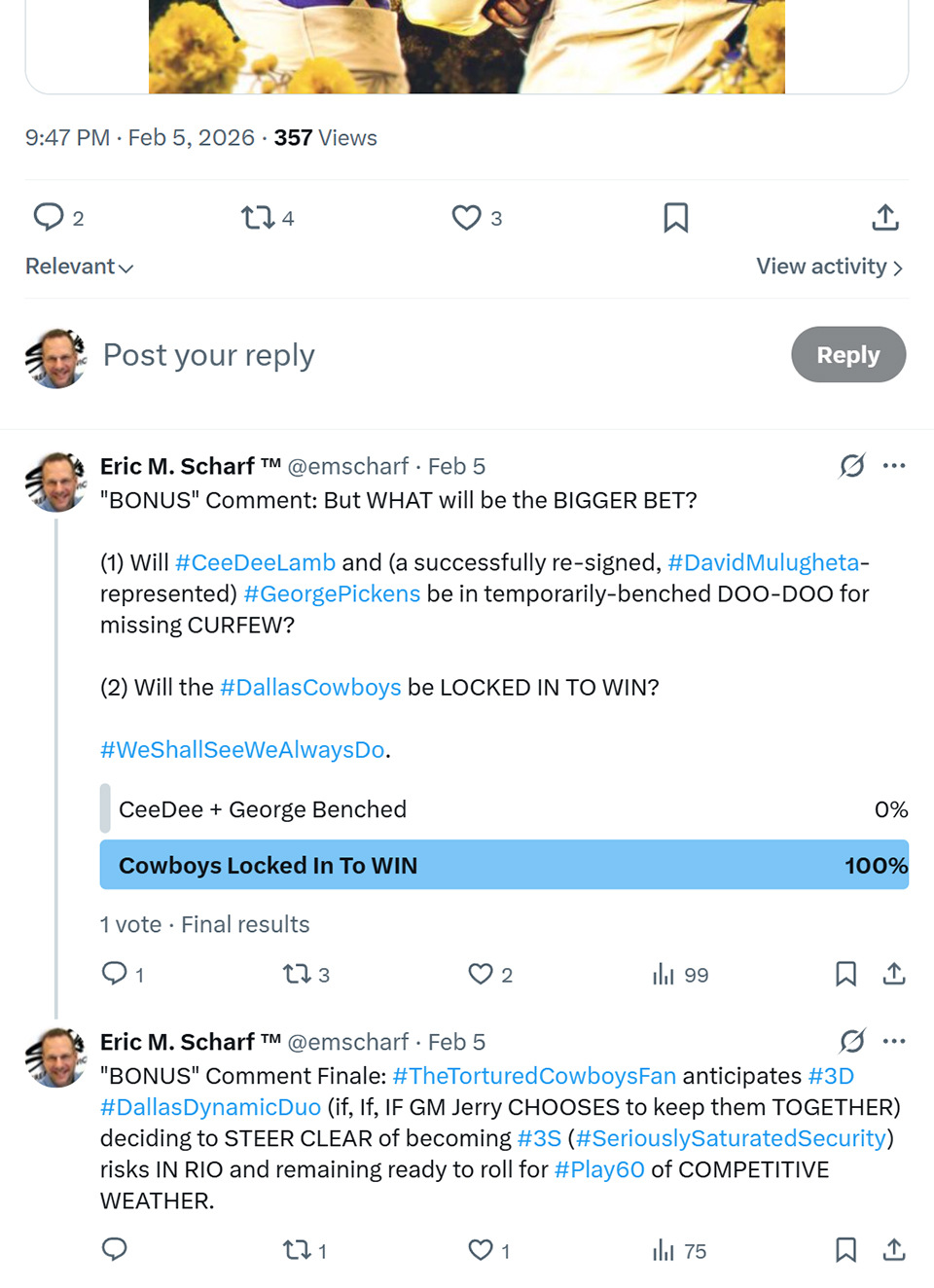Repost the main post with 4 reposts
The height and width of the screenshot is (1288, 934).
(259, 217)
